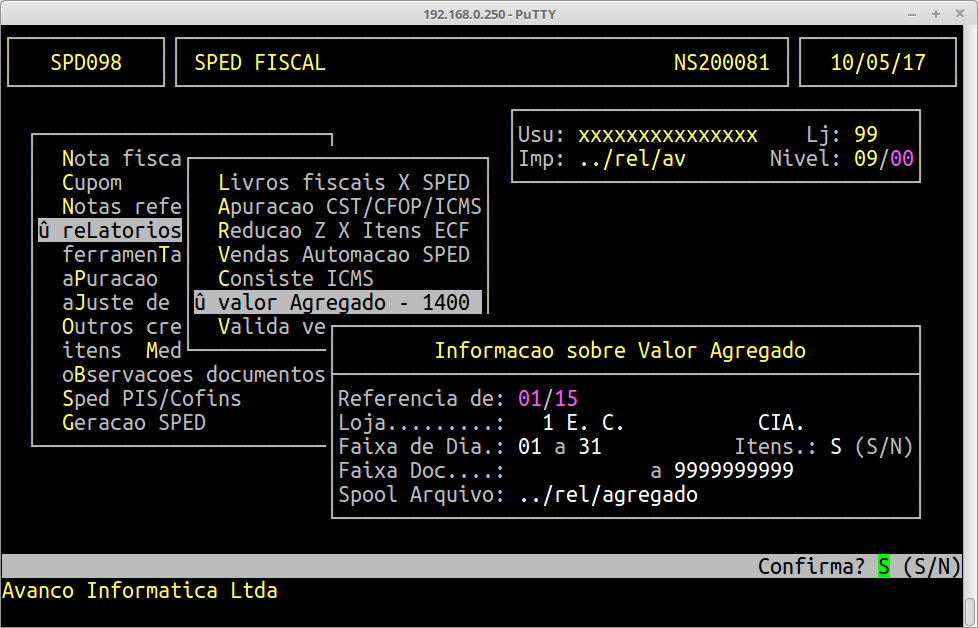
Task: Choose Apuracao CST/CFOP/ICMS from submenu
Action: (x=349, y=207)
